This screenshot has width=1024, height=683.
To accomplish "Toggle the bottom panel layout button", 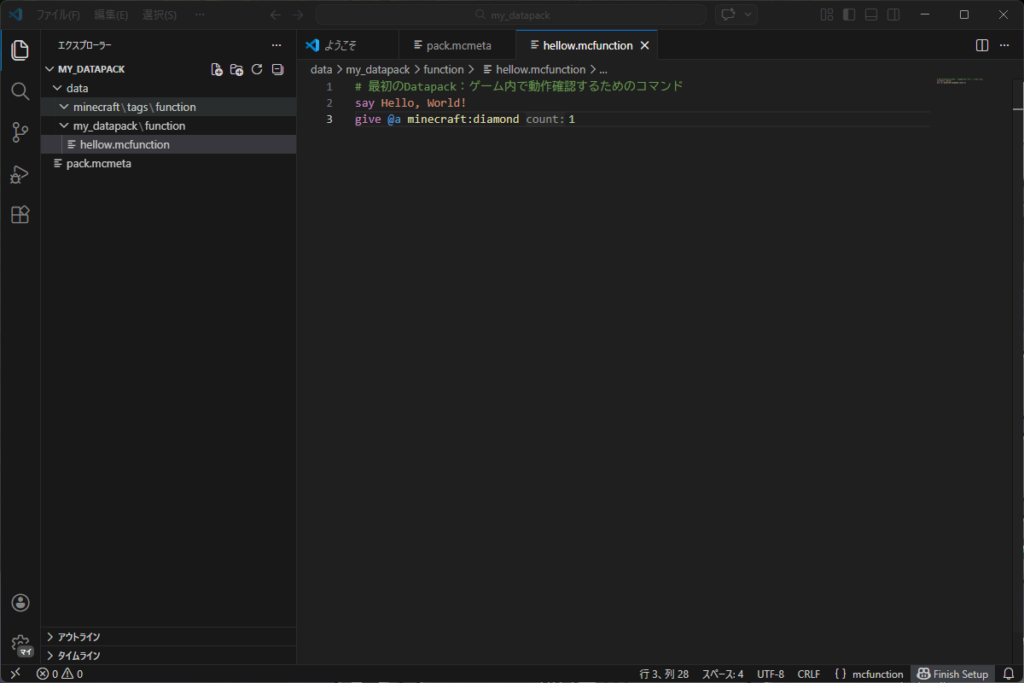I will (x=871, y=15).
